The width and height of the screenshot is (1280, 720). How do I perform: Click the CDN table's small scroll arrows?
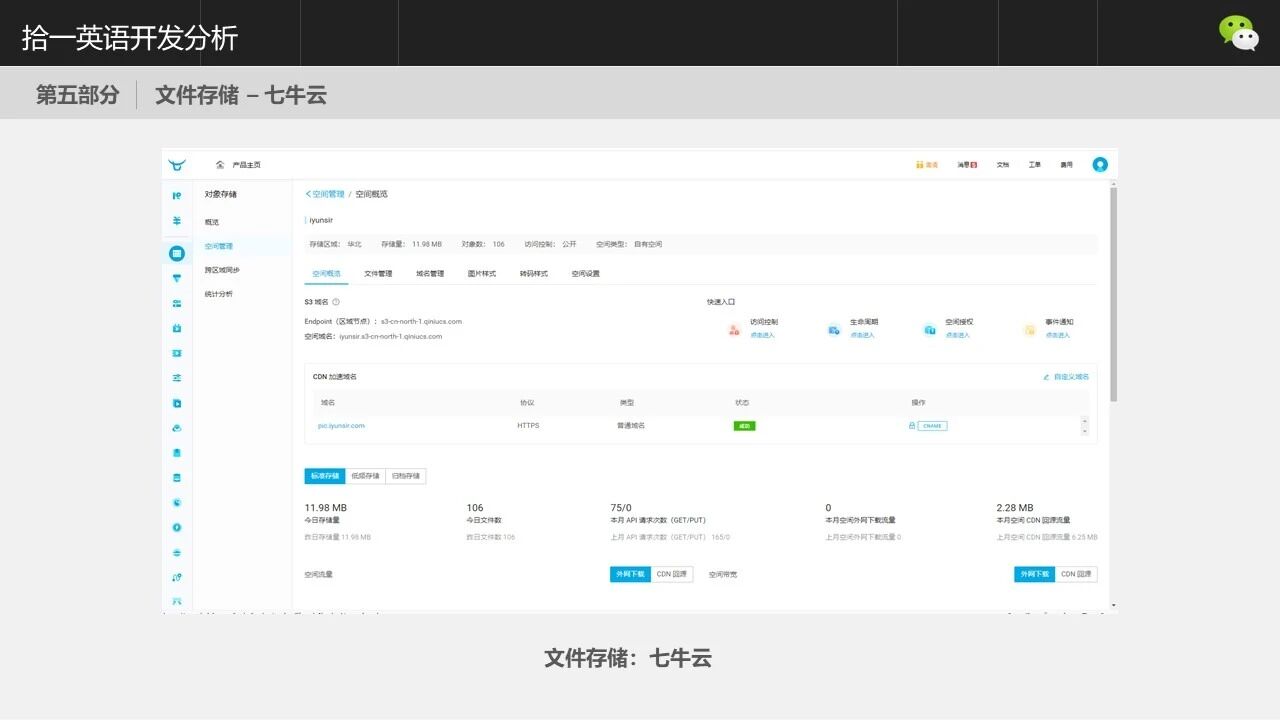click(1085, 426)
